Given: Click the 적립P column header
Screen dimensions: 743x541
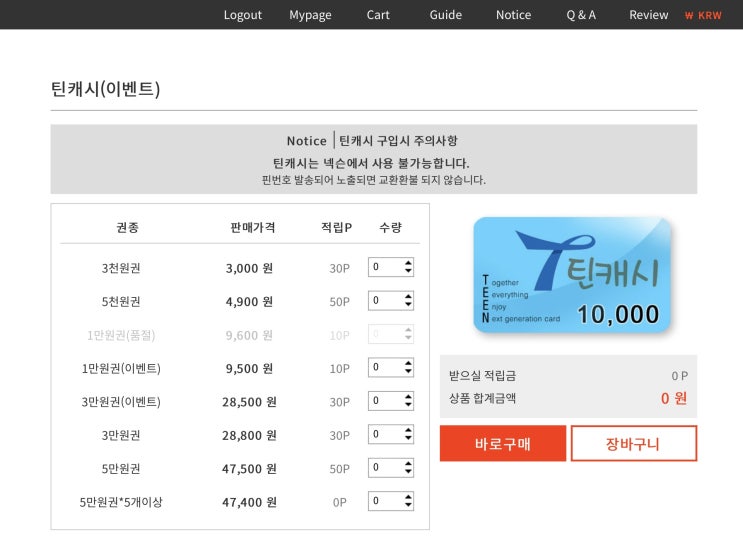Looking at the screenshot, I should [336, 227].
